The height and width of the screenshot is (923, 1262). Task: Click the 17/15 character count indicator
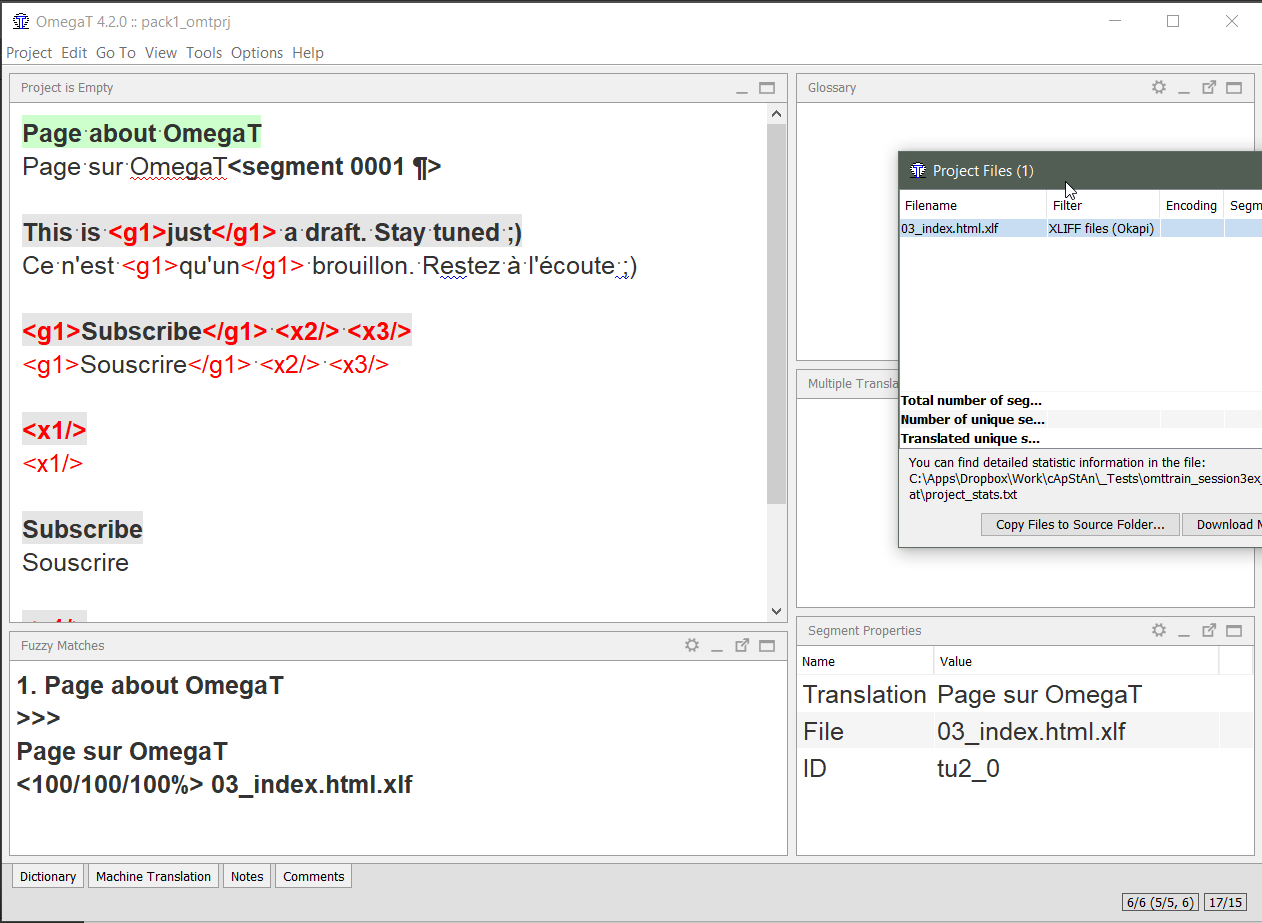[x=1226, y=902]
